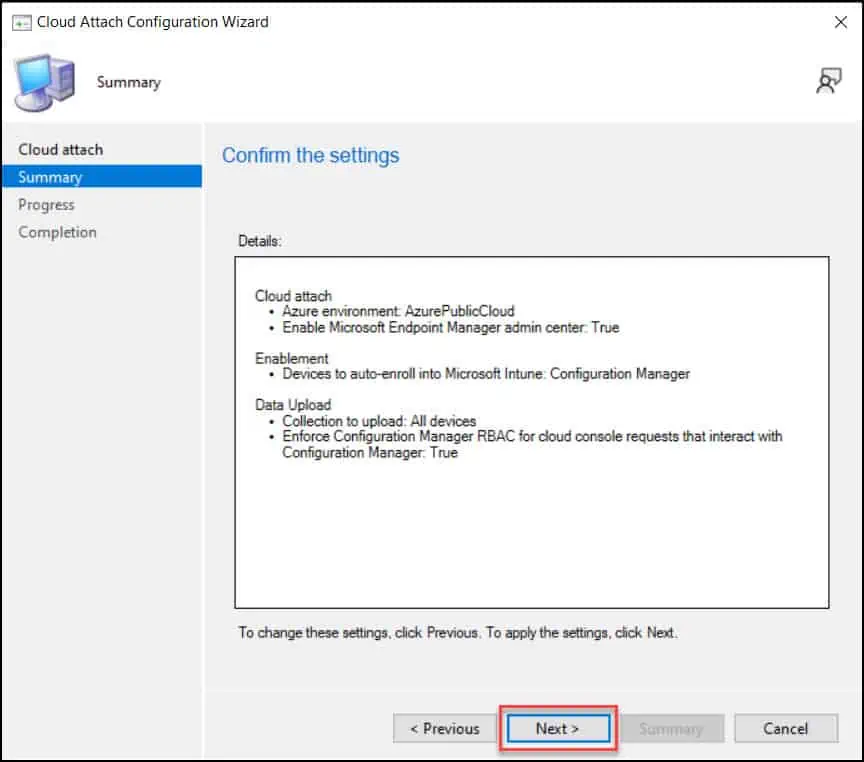Select the Completion step in sidebar
This screenshot has width=864, height=762.
pyautogui.click(x=57, y=232)
